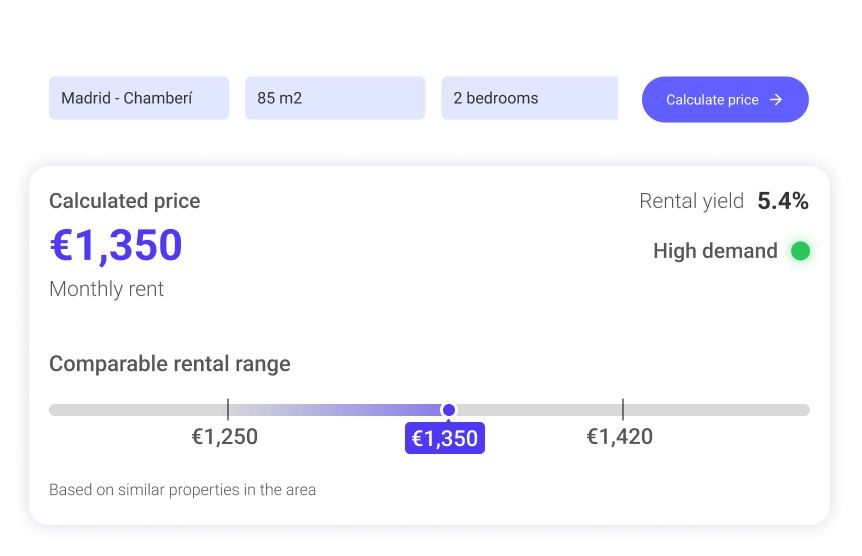This screenshot has width=862, height=556.
Task: Click the €1,420 upper range tick mark
Action: coord(622,409)
